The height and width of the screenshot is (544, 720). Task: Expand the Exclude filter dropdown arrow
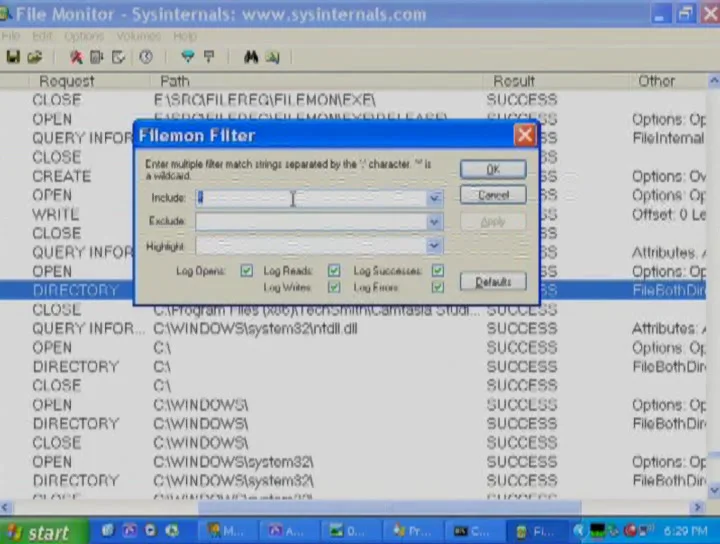point(434,222)
